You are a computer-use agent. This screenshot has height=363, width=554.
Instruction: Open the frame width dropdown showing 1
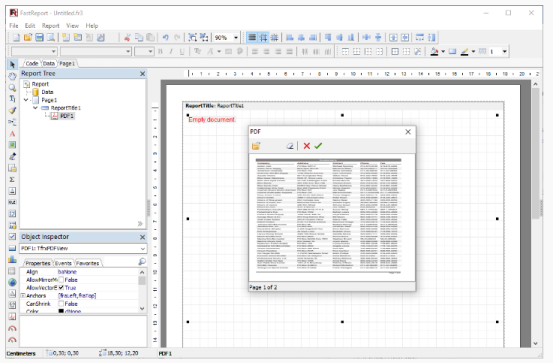(x=505, y=52)
